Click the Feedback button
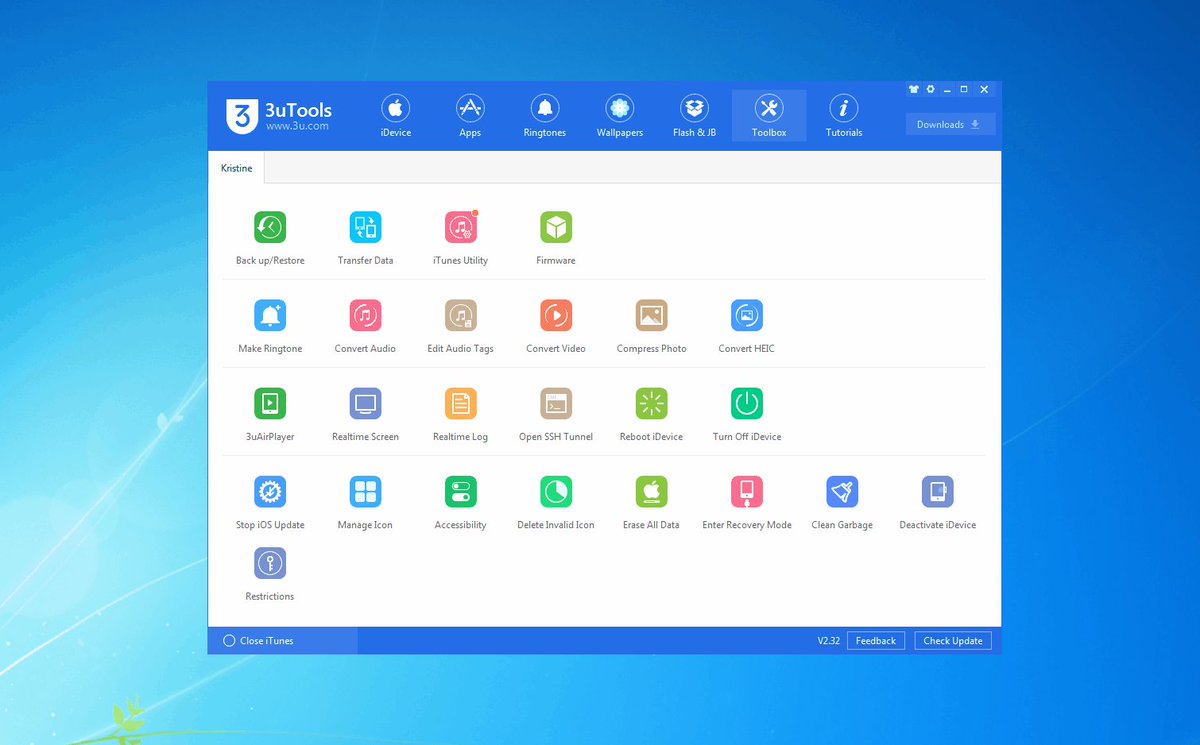This screenshot has width=1200, height=745. [876, 641]
